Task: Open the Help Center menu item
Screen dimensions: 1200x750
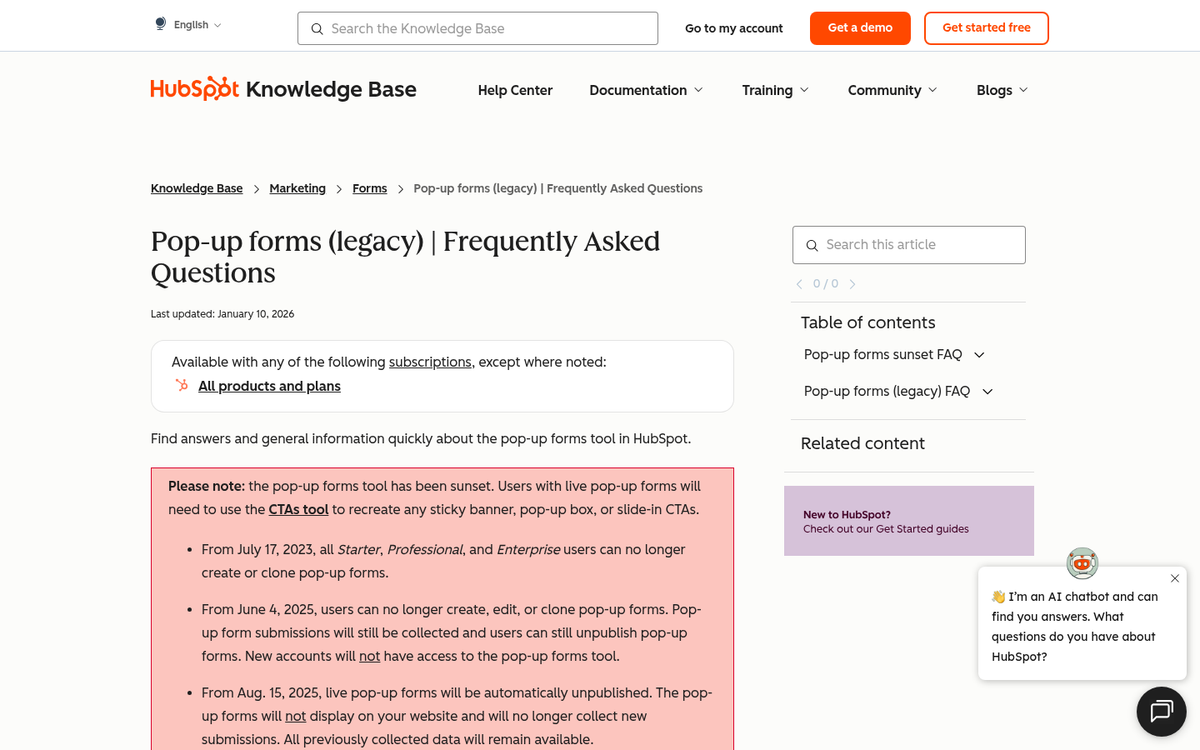Action: tap(515, 90)
